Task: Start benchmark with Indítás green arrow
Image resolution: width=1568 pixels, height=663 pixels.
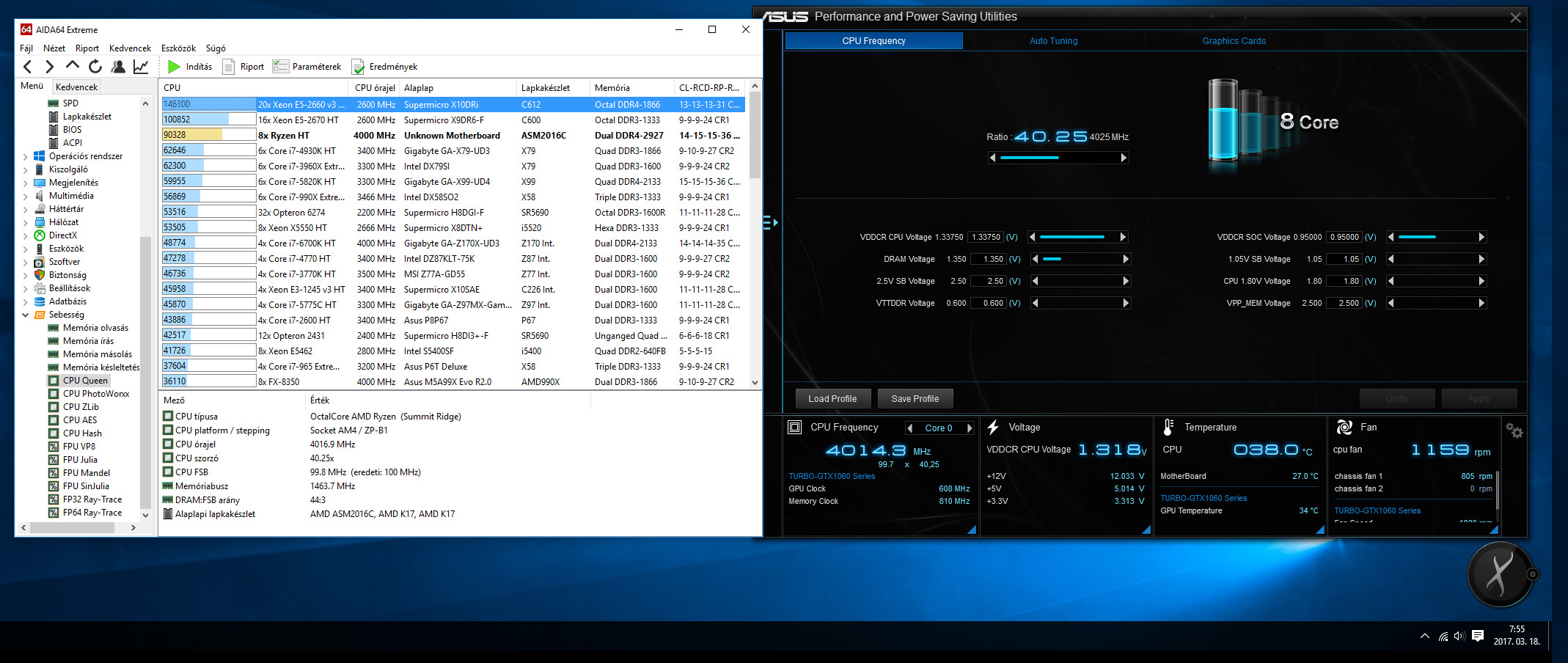Action: coord(190,67)
